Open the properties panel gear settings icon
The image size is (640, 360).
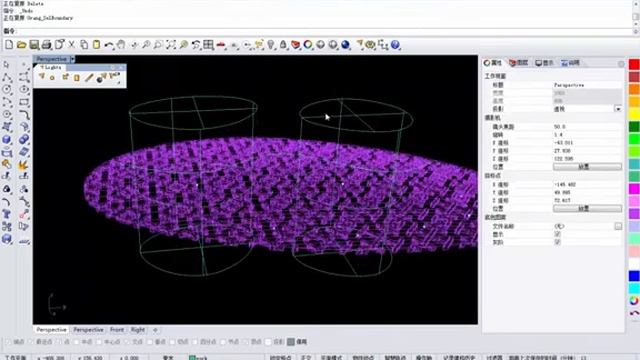pyautogui.click(x=621, y=64)
